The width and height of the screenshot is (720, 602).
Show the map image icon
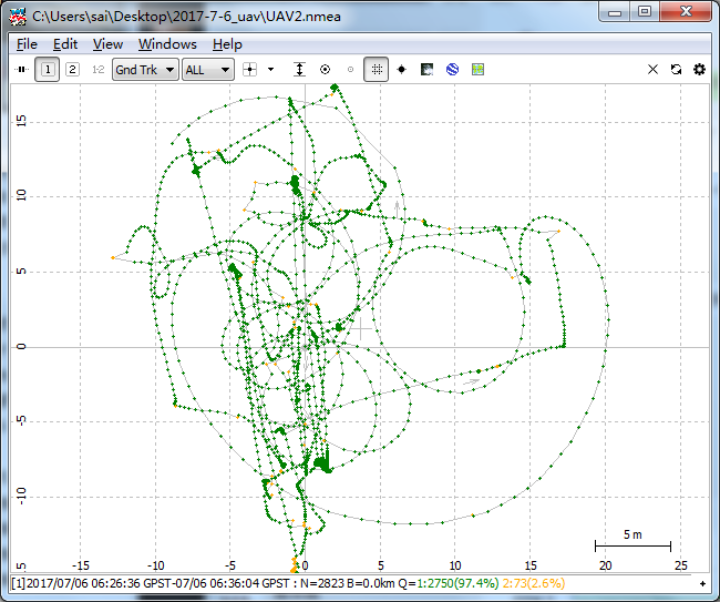coord(427,69)
